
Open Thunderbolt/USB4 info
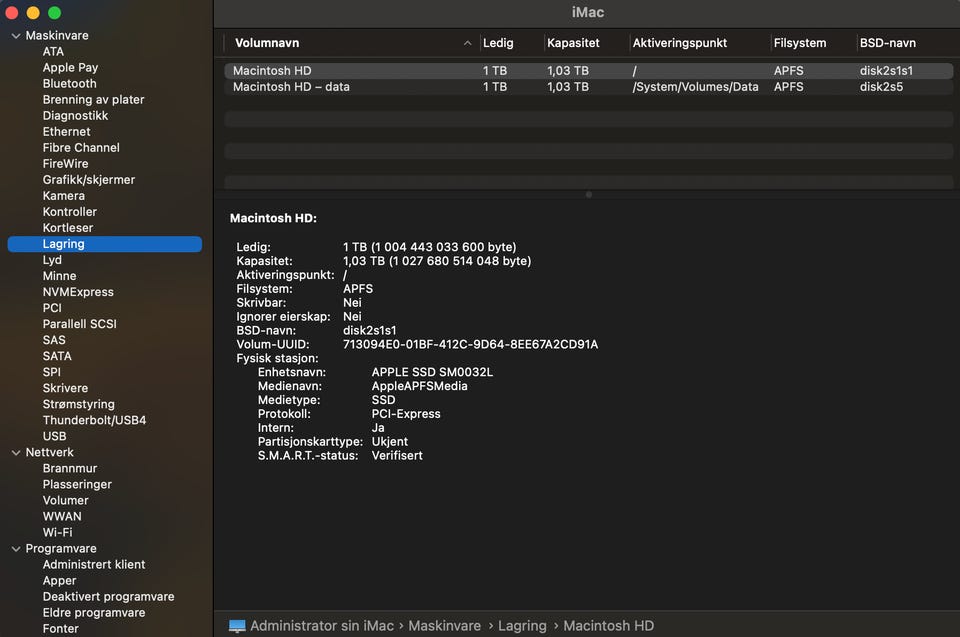94,420
